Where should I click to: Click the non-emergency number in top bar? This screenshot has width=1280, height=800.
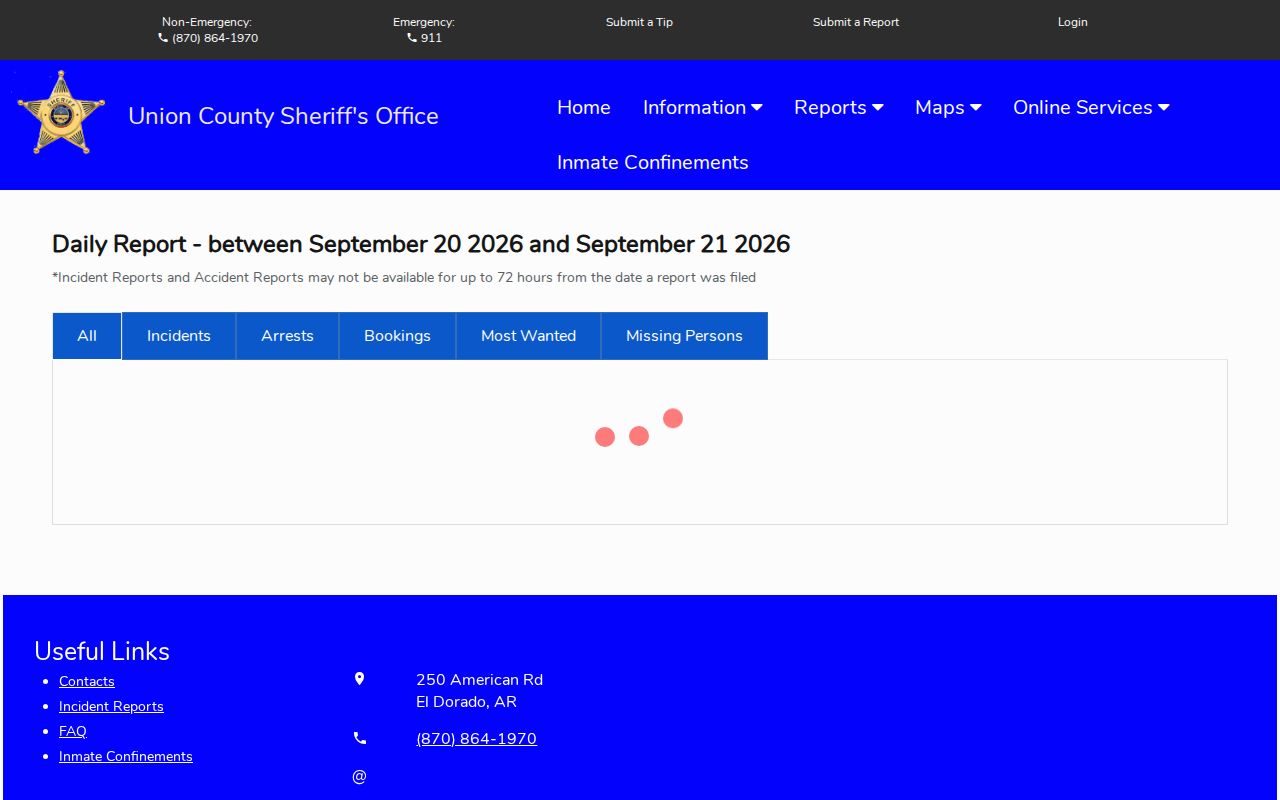(215, 38)
